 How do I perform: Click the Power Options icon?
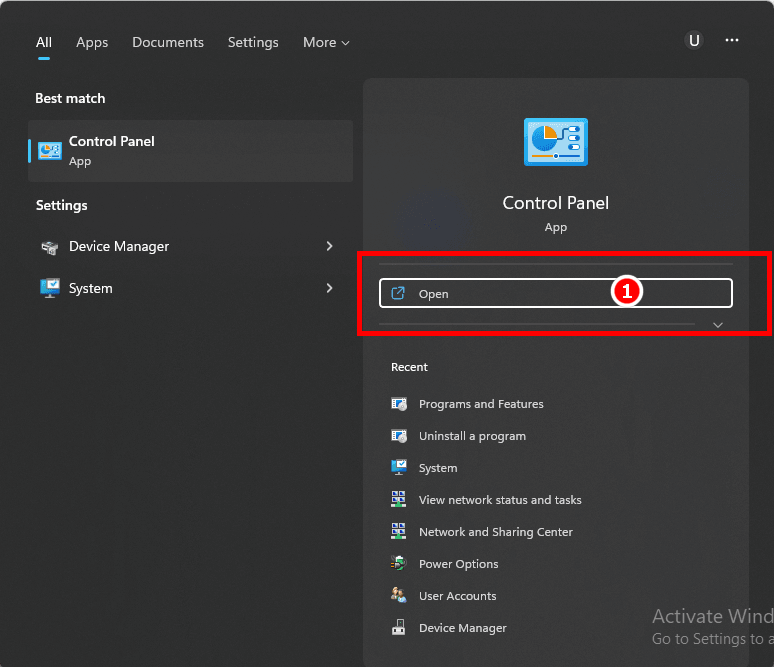pos(398,563)
